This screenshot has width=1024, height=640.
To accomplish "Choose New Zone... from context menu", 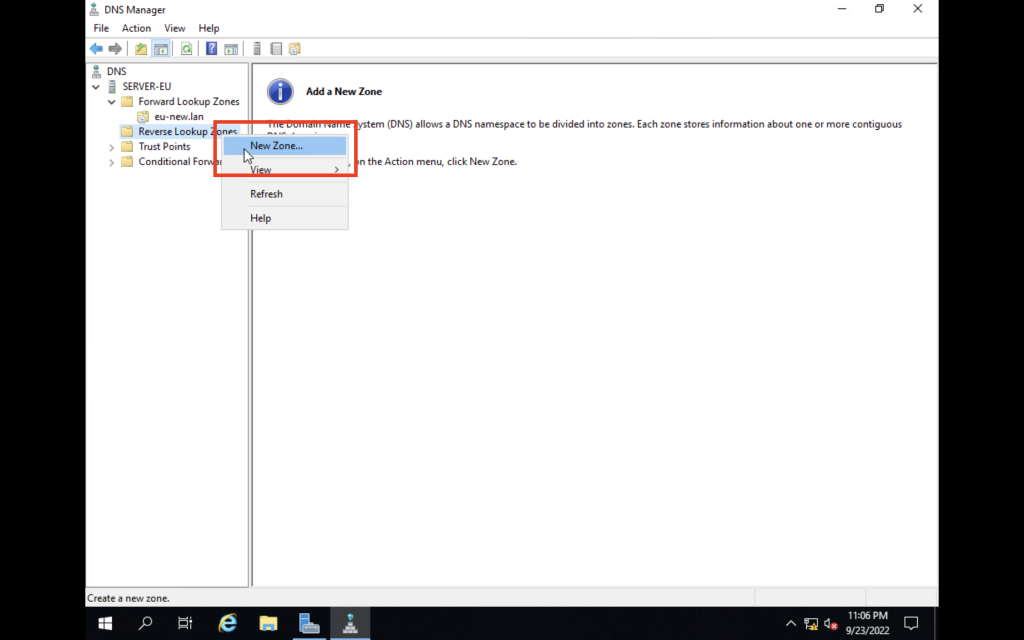I will pos(285,146).
